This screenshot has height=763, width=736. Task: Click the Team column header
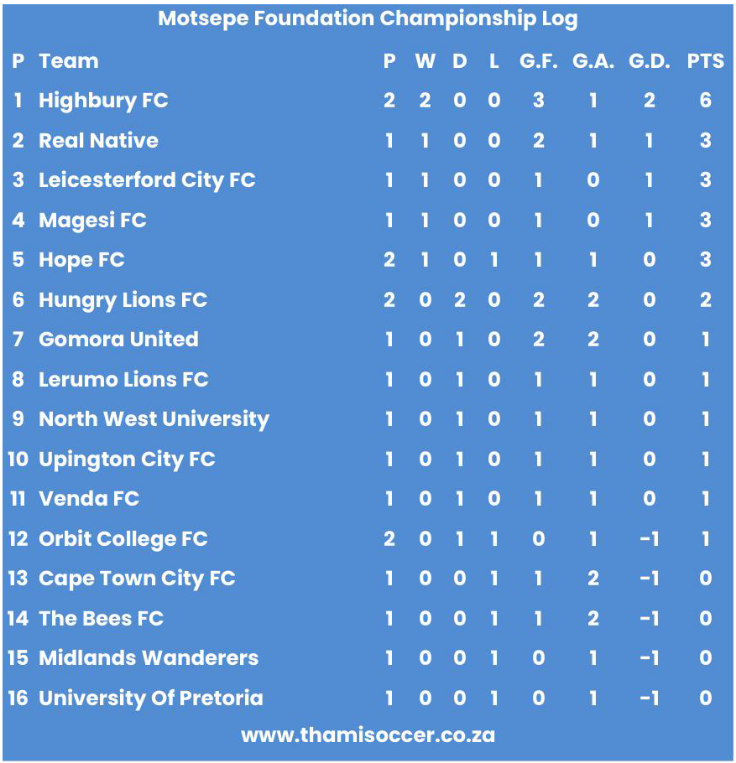69,61
